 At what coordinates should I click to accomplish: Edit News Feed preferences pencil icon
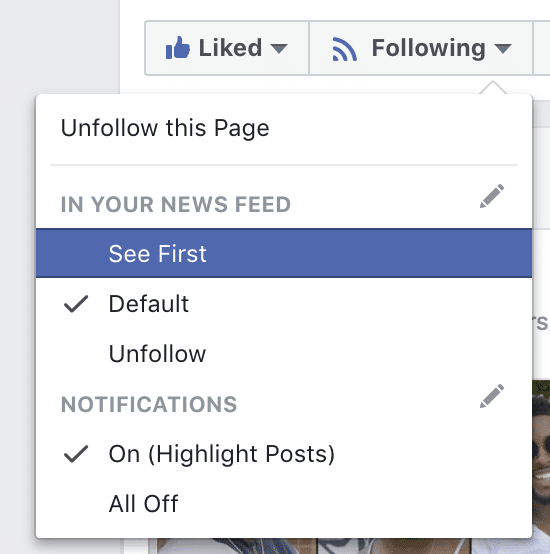pyautogui.click(x=492, y=196)
